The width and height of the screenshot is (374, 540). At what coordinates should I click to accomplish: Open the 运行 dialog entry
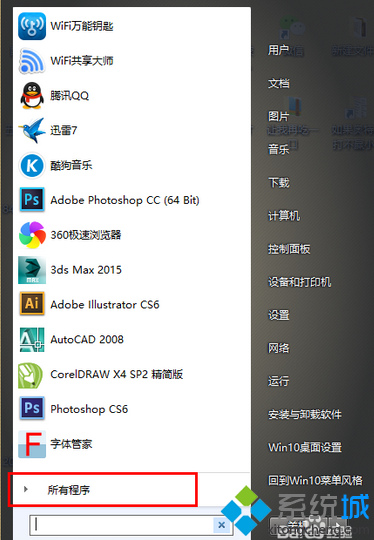pyautogui.click(x=279, y=381)
